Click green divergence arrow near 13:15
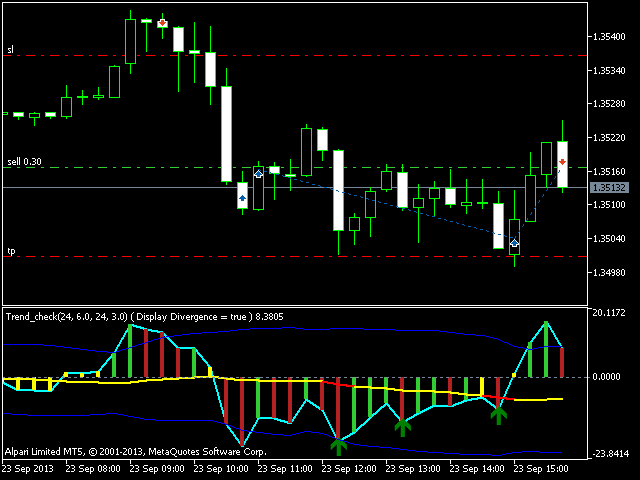Viewport: 640px width, 480px height. coord(402,427)
